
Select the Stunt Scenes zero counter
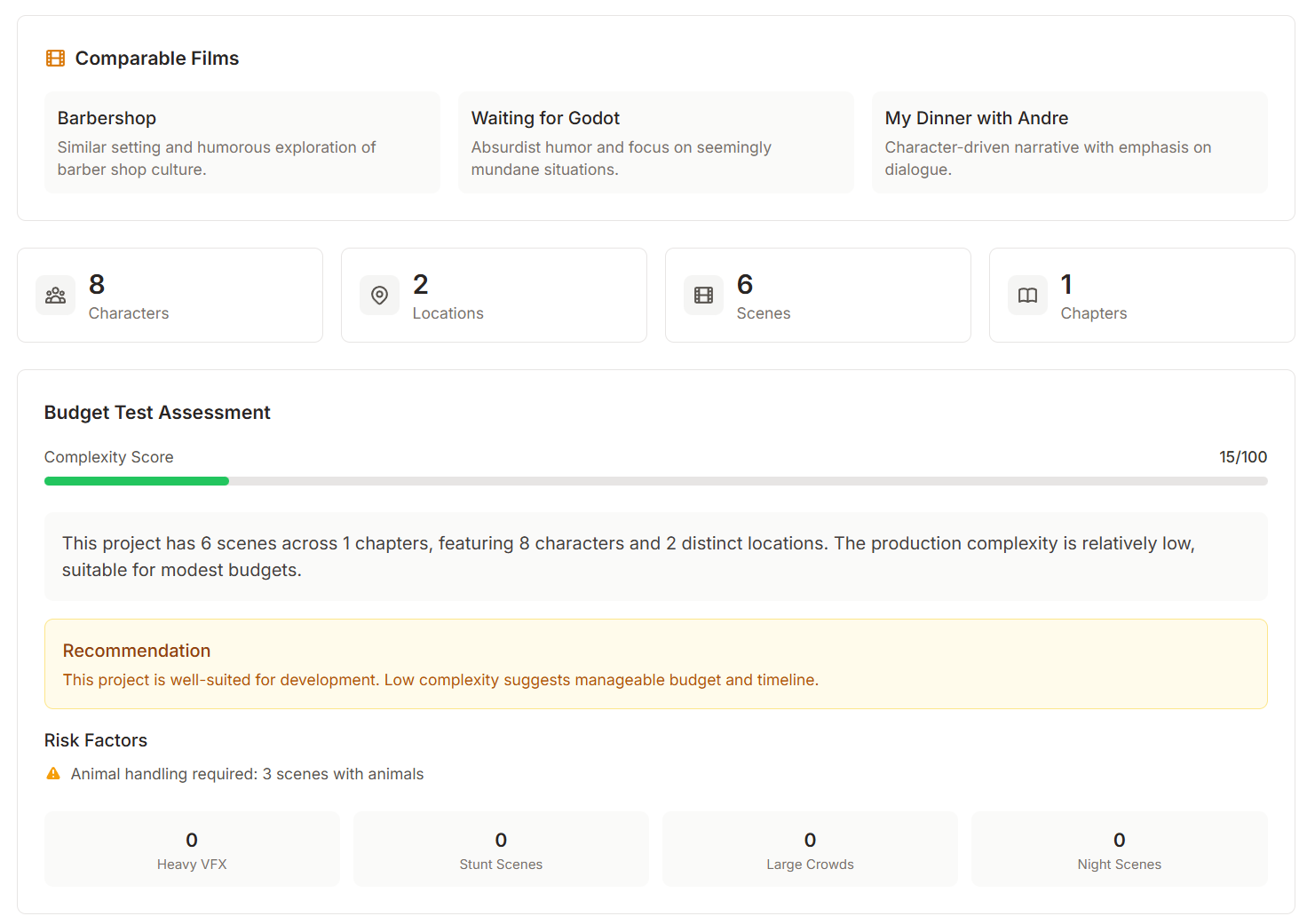[501, 849]
